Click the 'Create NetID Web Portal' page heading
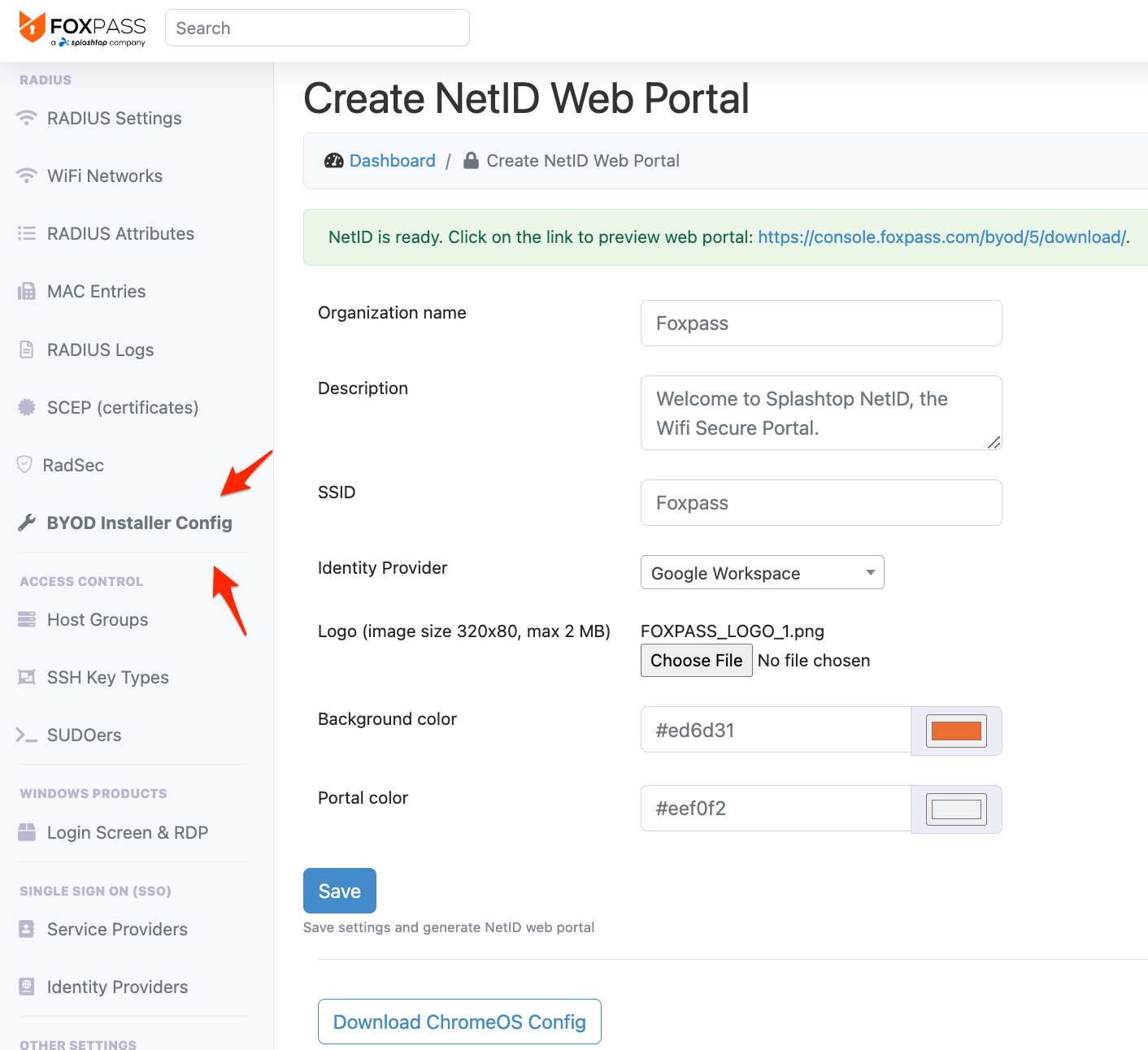Viewport: 1148px width, 1050px height. tap(526, 98)
